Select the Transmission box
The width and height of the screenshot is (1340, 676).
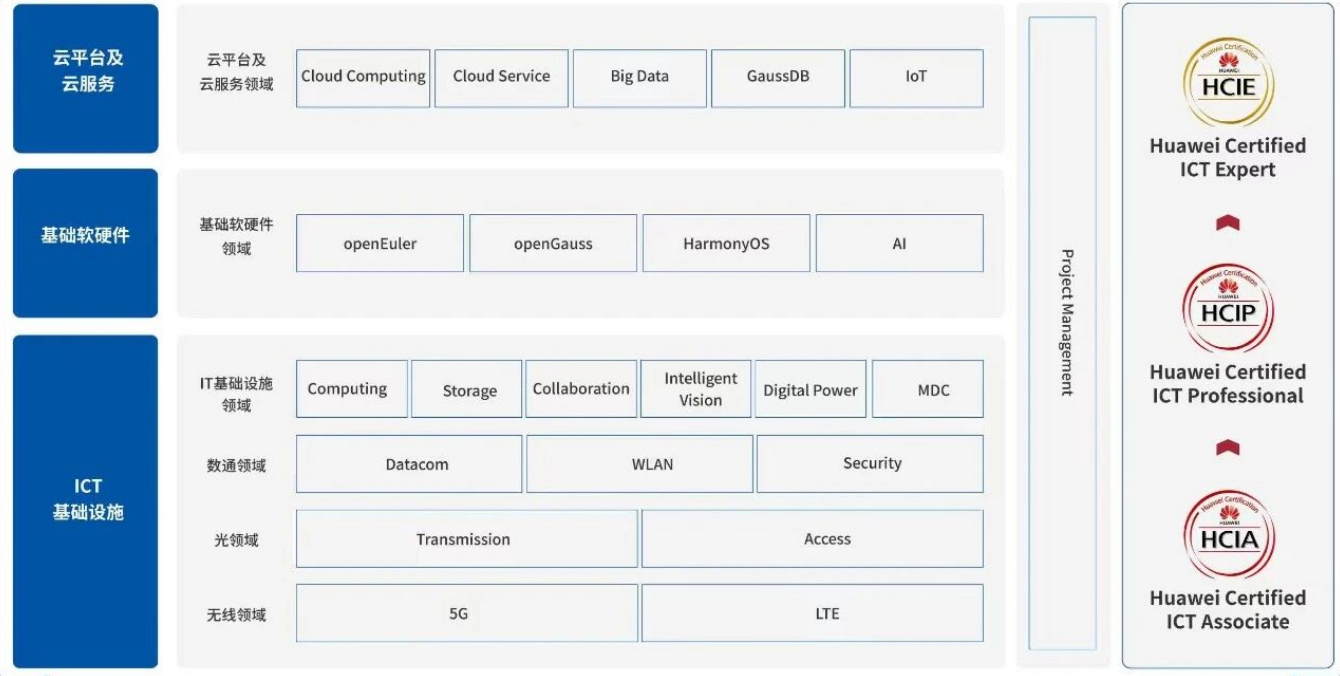pyautogui.click(x=466, y=539)
